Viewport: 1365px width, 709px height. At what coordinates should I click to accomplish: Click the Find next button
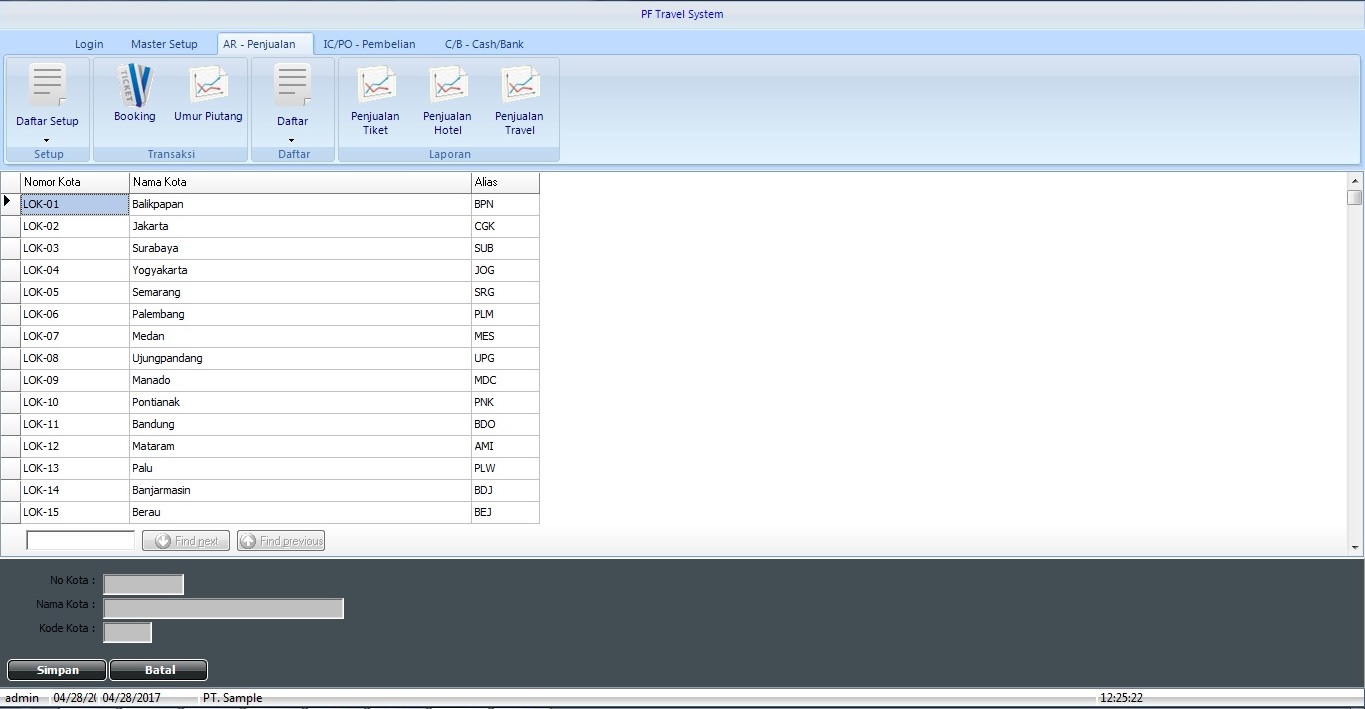pyautogui.click(x=186, y=541)
